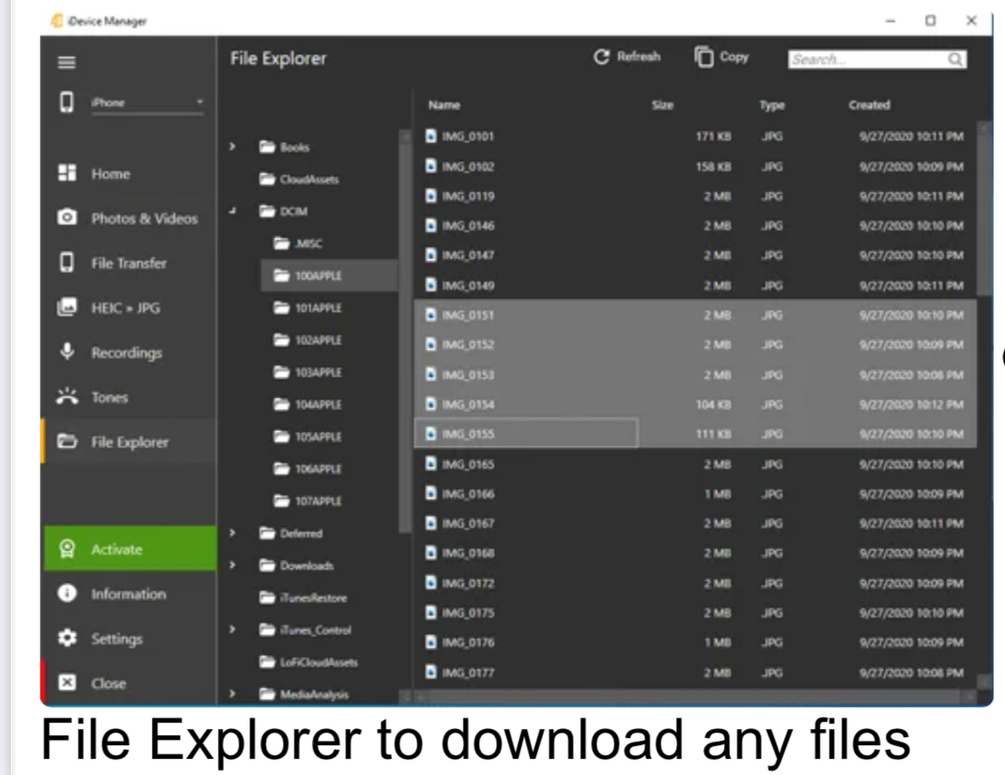Select file IMG_0101
This screenshot has height=775, width=1005.
pyautogui.click(x=695, y=136)
